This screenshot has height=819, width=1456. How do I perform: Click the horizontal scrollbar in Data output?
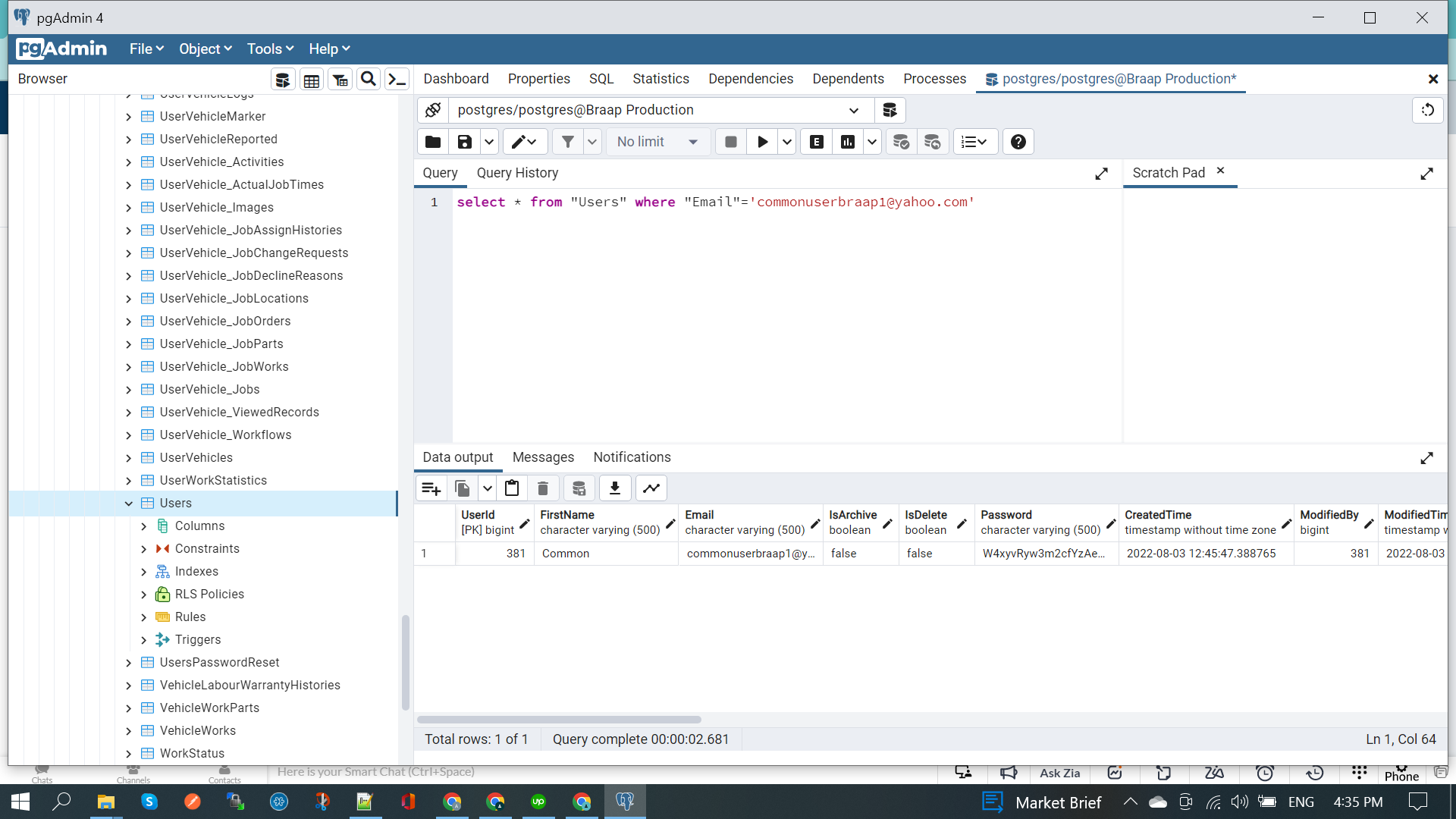click(x=559, y=720)
